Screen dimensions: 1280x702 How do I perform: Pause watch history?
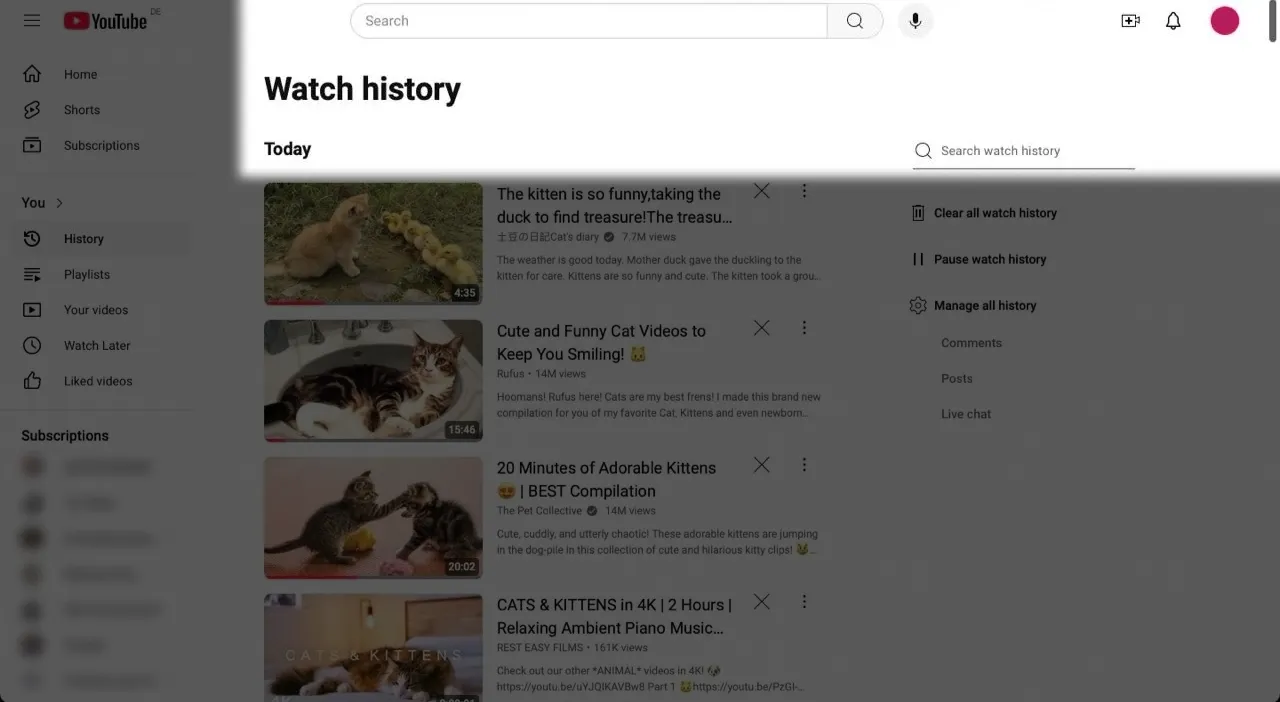coord(989,259)
